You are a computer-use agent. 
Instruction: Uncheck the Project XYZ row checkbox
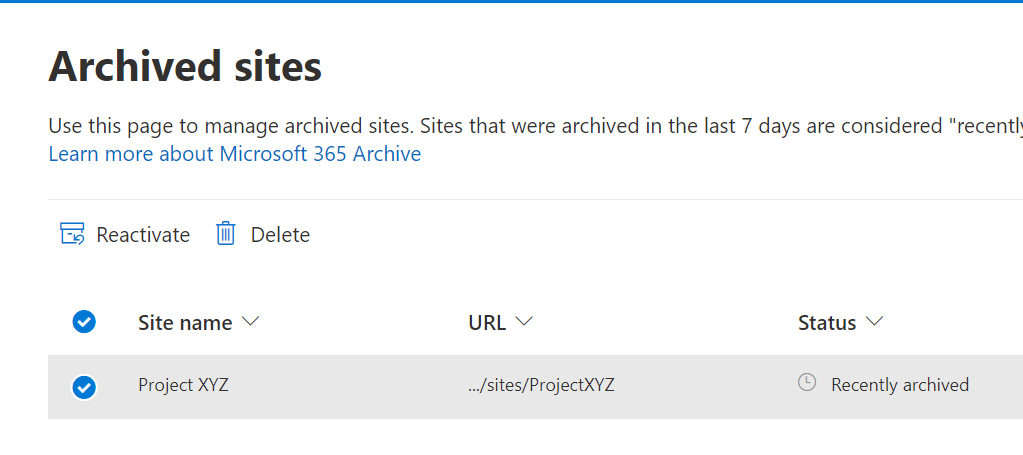(x=84, y=386)
